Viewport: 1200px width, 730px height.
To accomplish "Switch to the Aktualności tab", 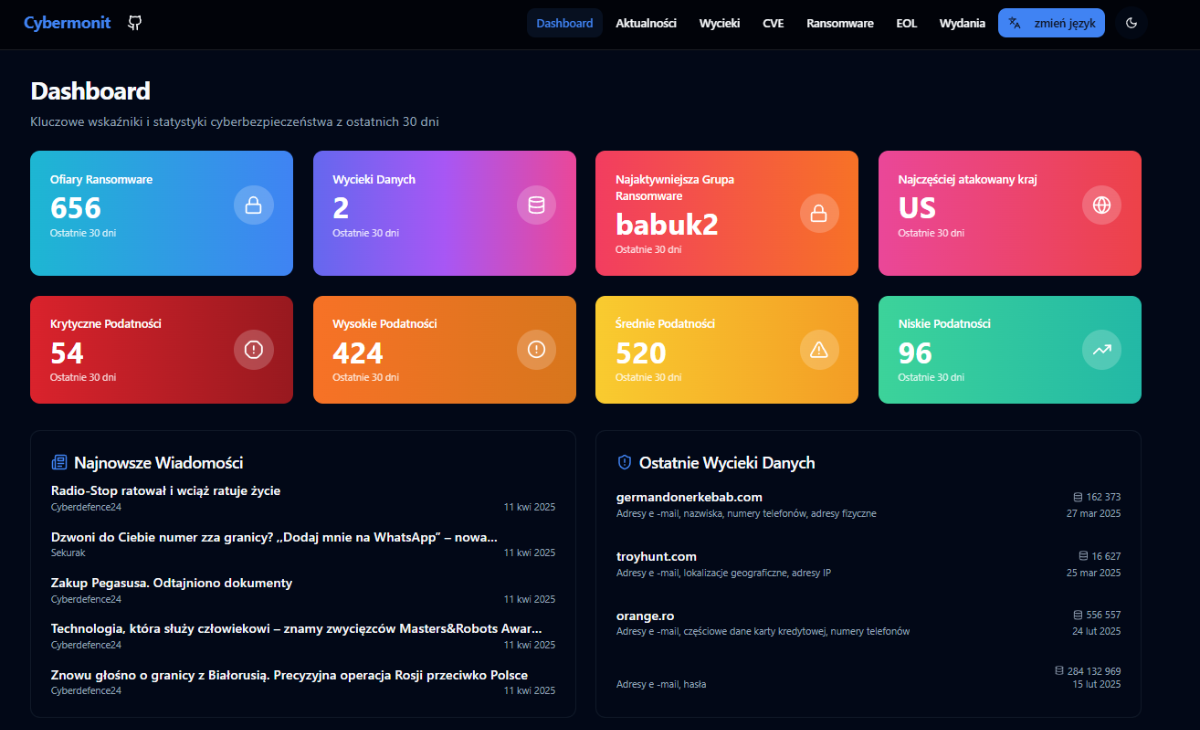I will 646,22.
